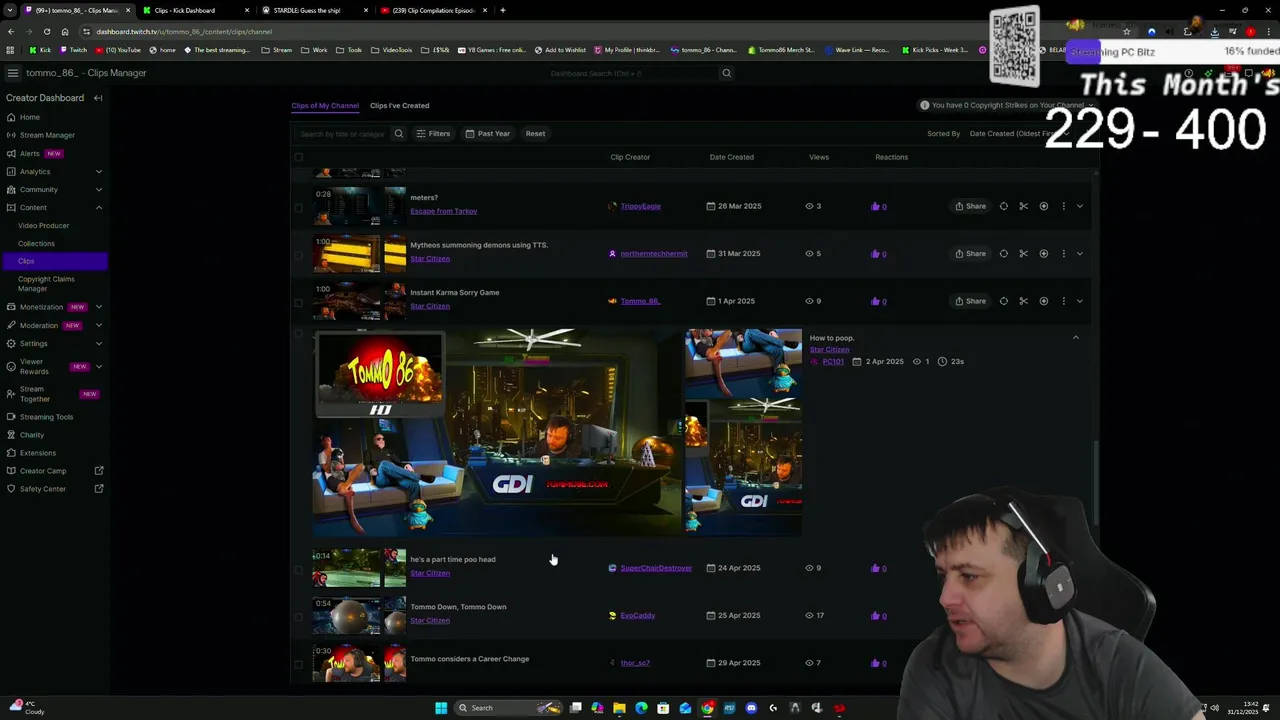Click scissors icon on Mytheos clip row

(1023, 254)
